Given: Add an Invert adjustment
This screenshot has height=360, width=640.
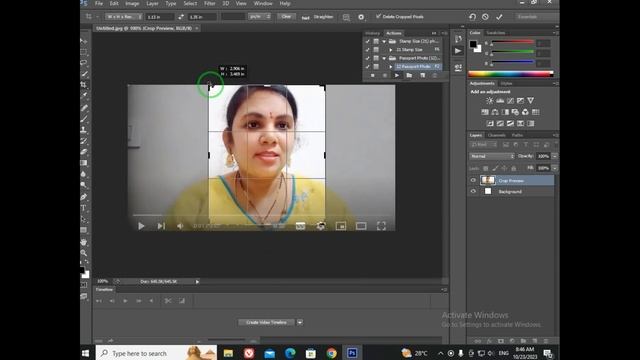Looking at the screenshot, I should click(x=490, y=123).
